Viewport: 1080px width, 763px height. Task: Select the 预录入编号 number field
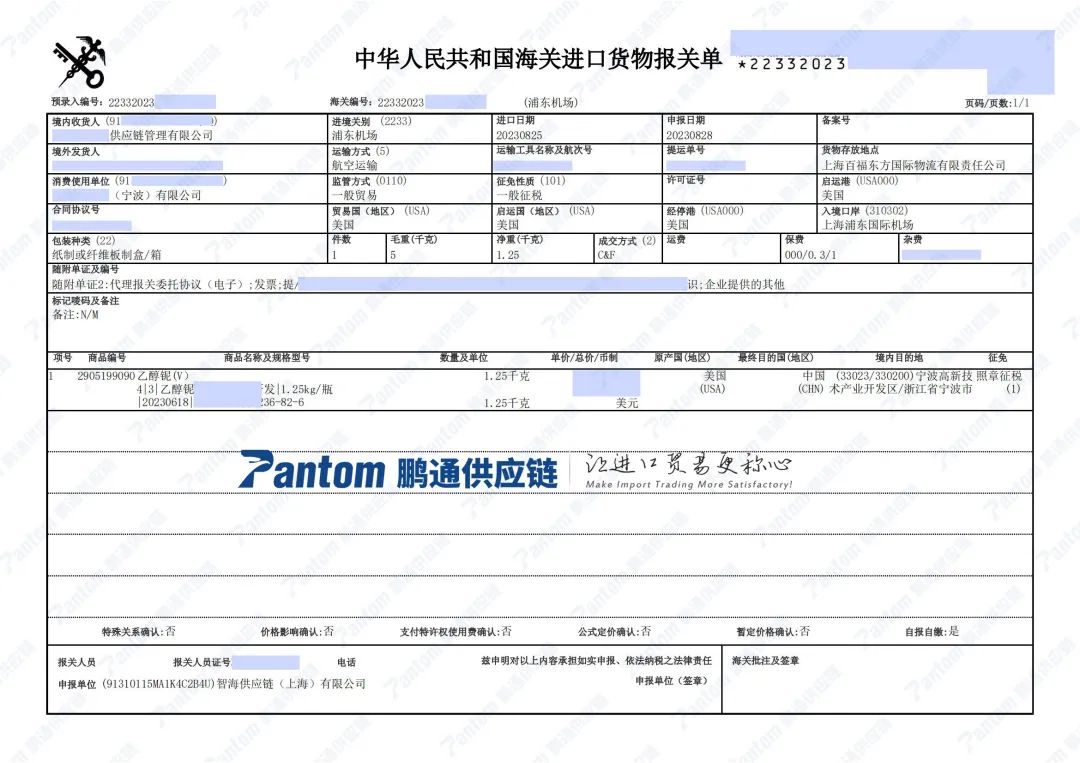pos(133,102)
